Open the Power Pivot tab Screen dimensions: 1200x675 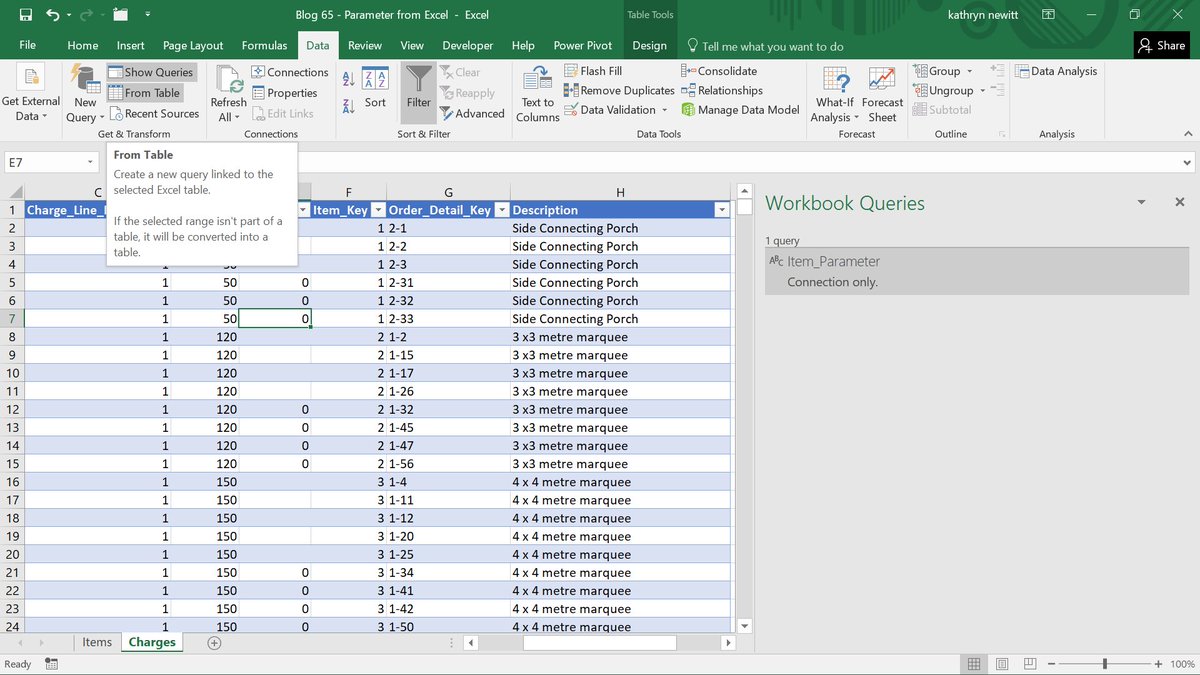point(582,45)
